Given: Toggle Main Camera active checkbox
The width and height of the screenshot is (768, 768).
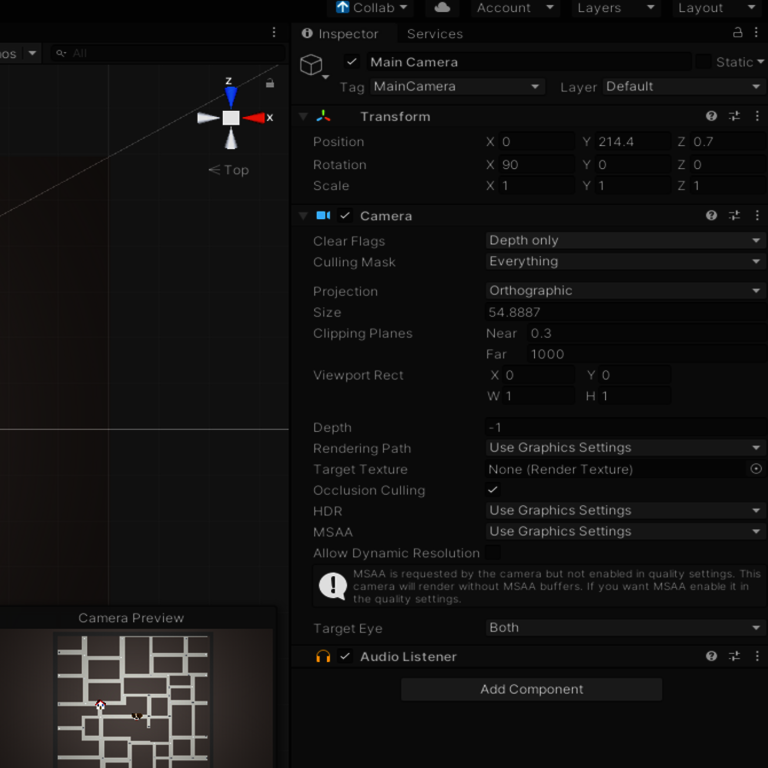Looking at the screenshot, I should point(351,62).
